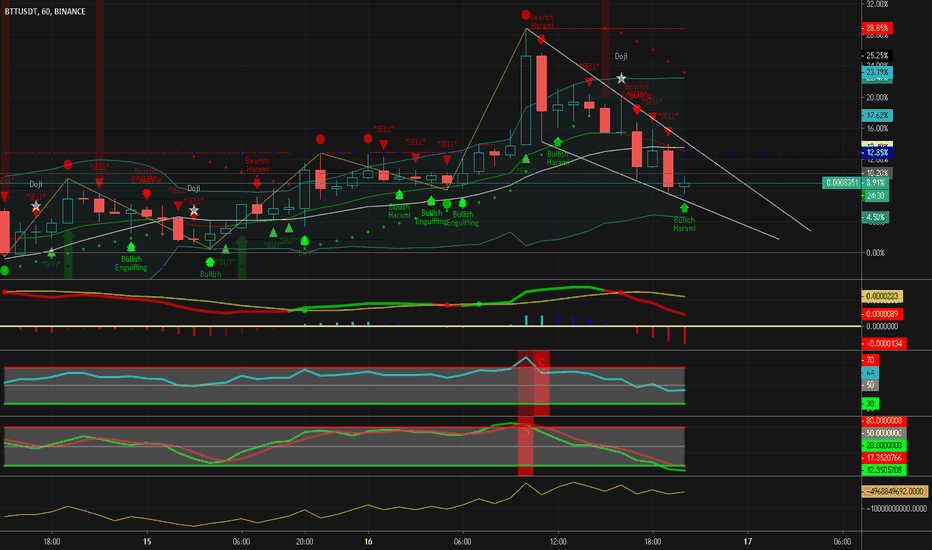The width and height of the screenshot is (932, 550).
Task: Click the cyan 23.19% price label
Action: tap(877, 73)
